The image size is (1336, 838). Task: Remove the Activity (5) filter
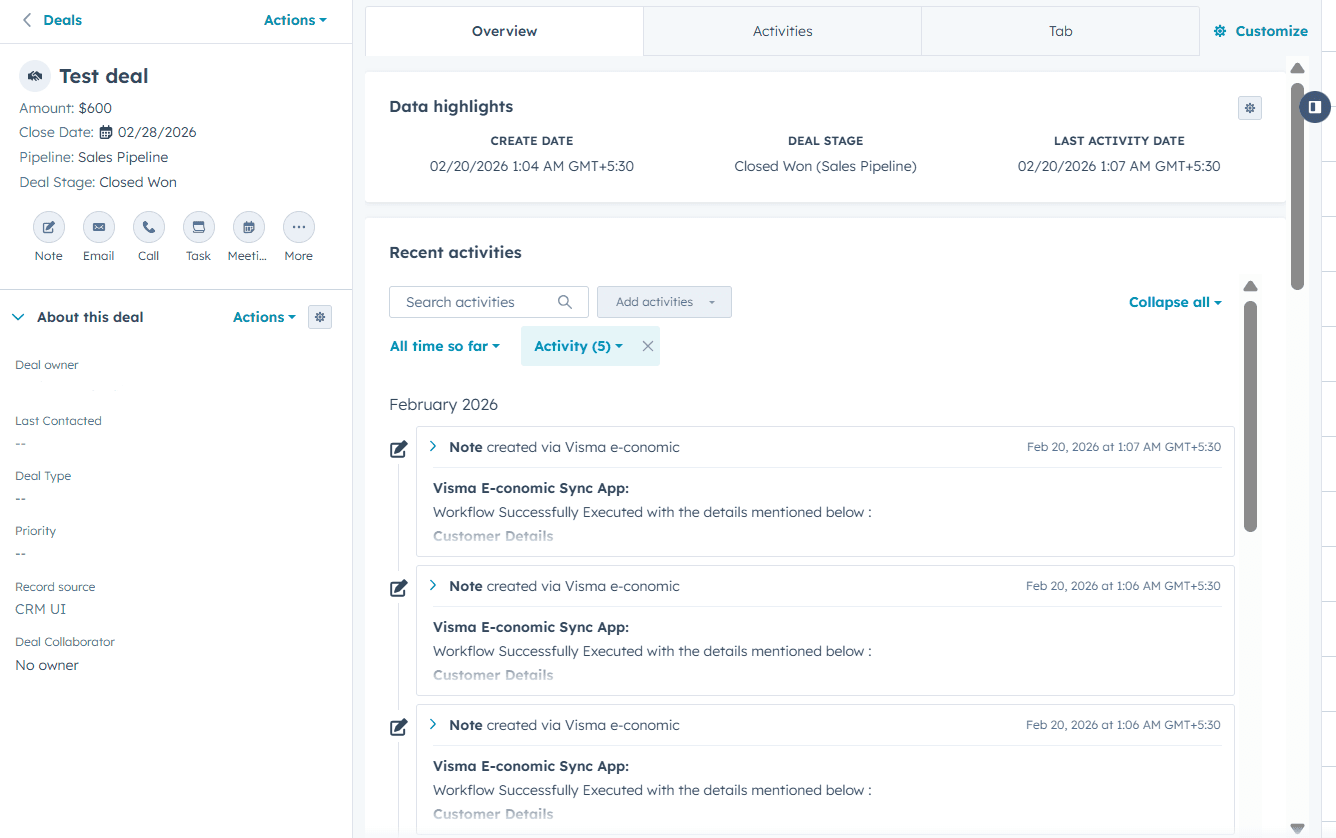pos(646,345)
